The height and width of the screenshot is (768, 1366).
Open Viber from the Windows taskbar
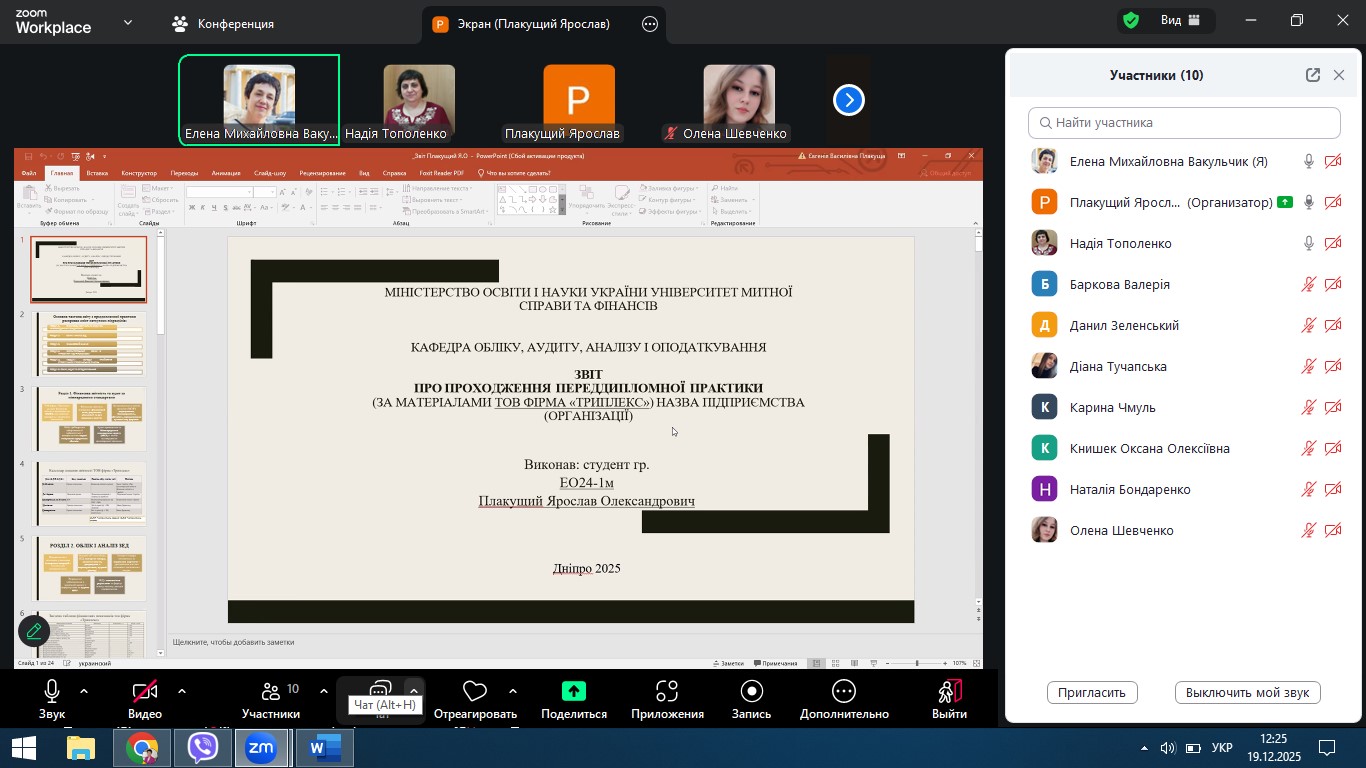coord(203,748)
